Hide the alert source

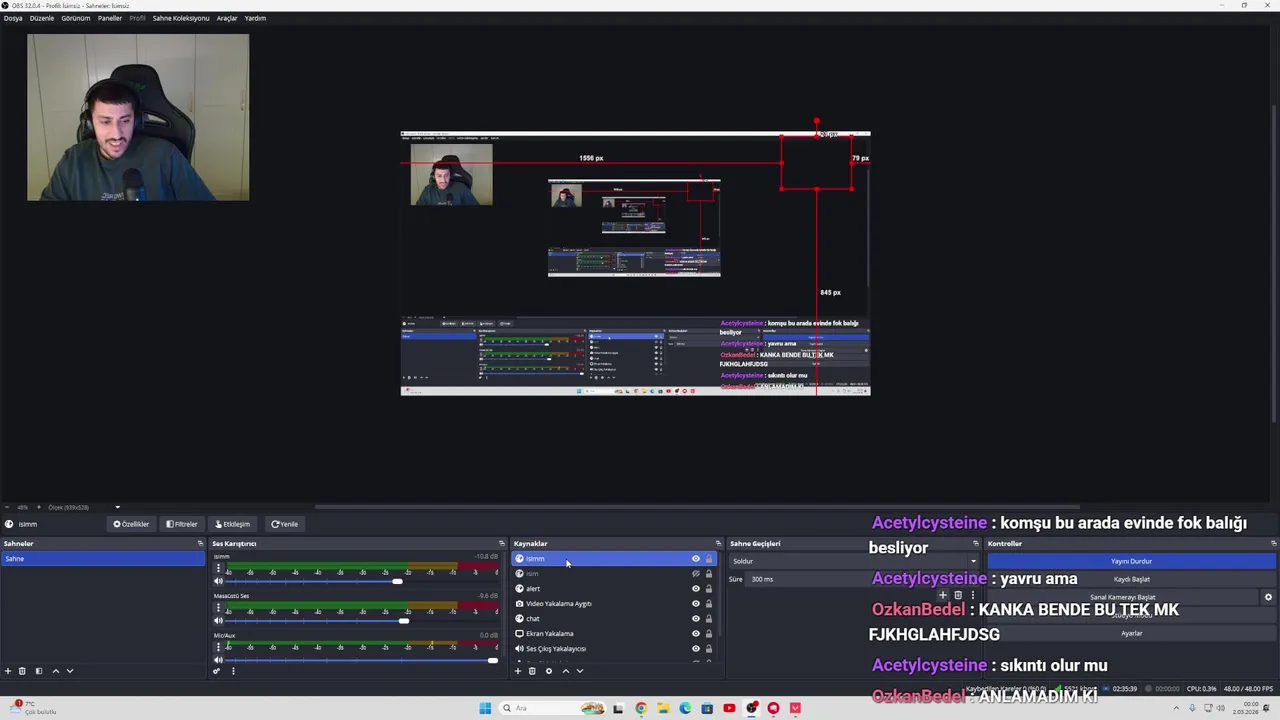click(x=696, y=589)
